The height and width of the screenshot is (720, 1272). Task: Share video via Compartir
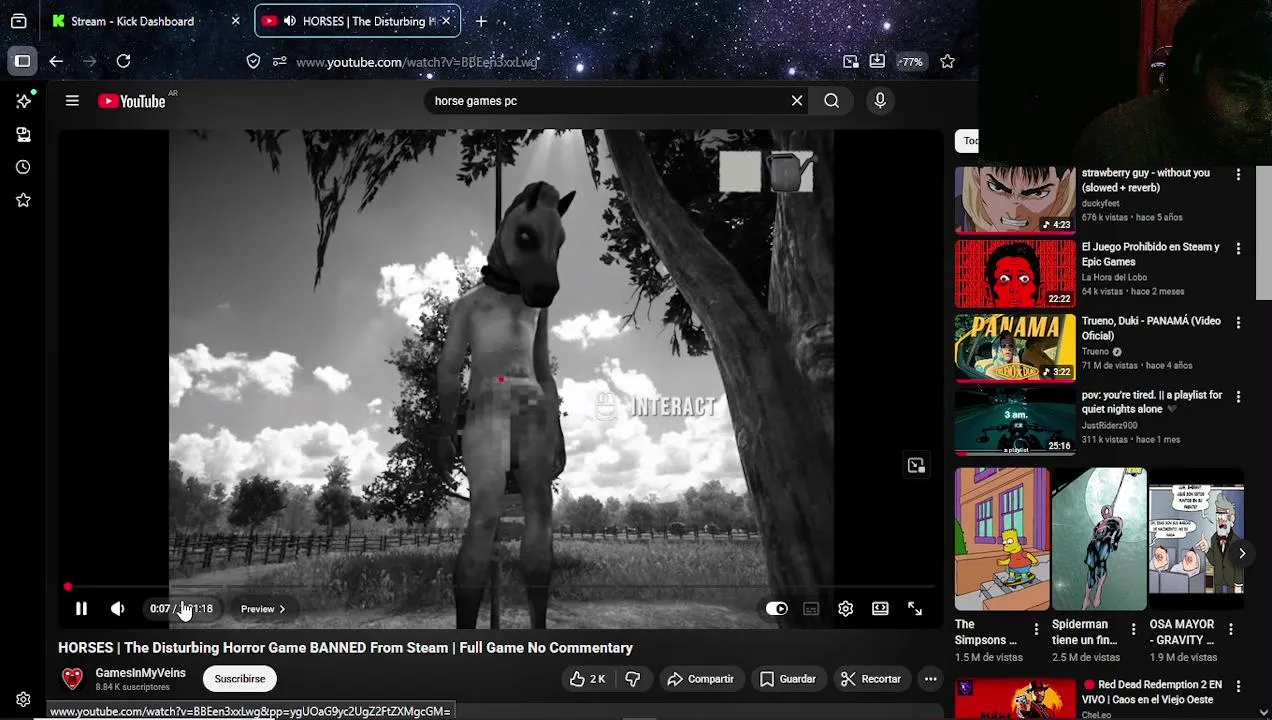click(700, 679)
